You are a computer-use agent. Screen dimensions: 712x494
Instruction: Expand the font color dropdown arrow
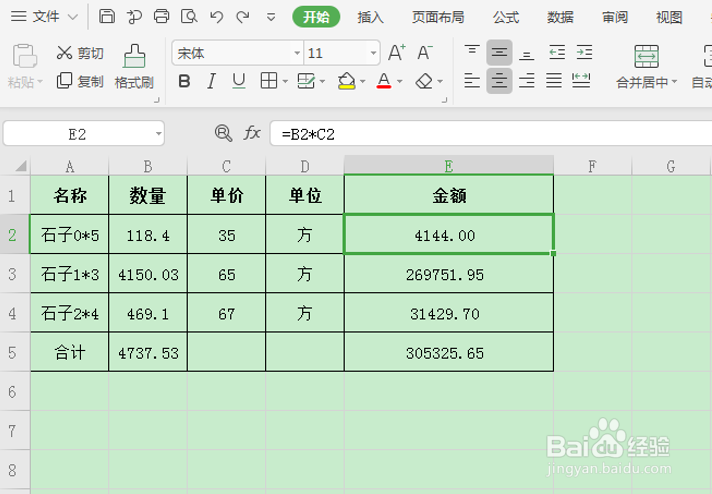click(x=400, y=82)
